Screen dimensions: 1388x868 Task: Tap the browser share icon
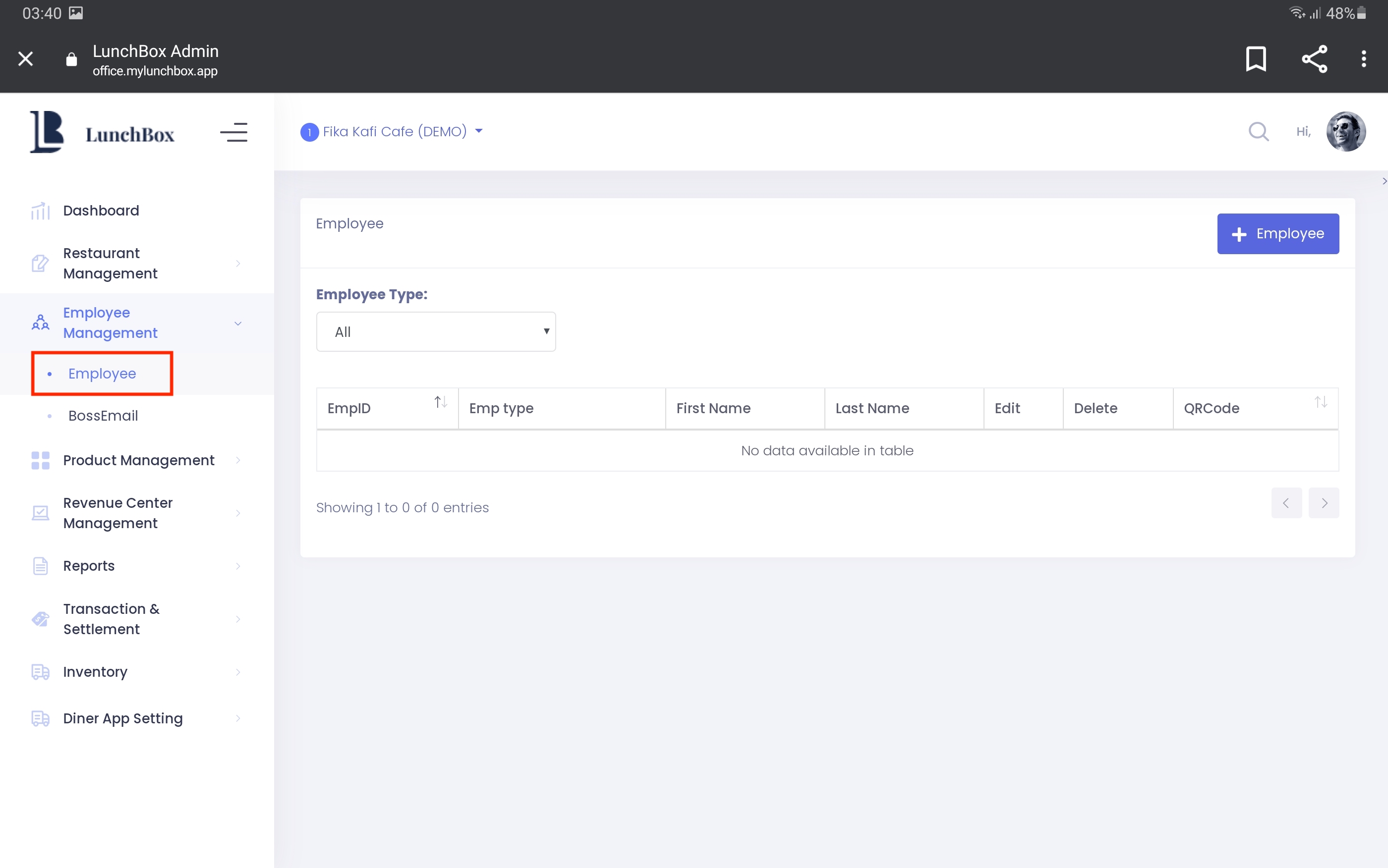[1314, 58]
